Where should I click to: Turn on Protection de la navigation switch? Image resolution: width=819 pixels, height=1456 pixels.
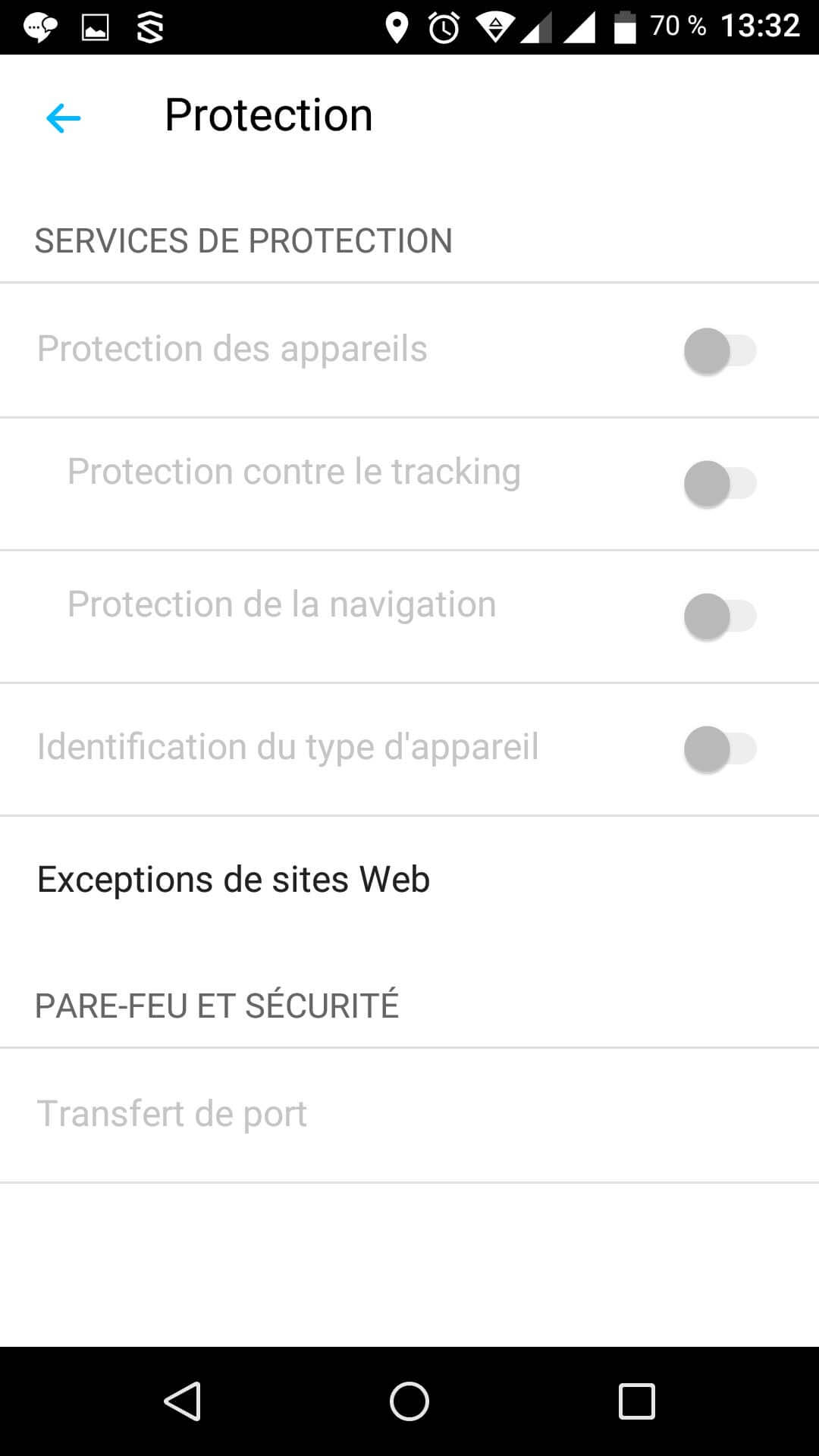coord(720,617)
